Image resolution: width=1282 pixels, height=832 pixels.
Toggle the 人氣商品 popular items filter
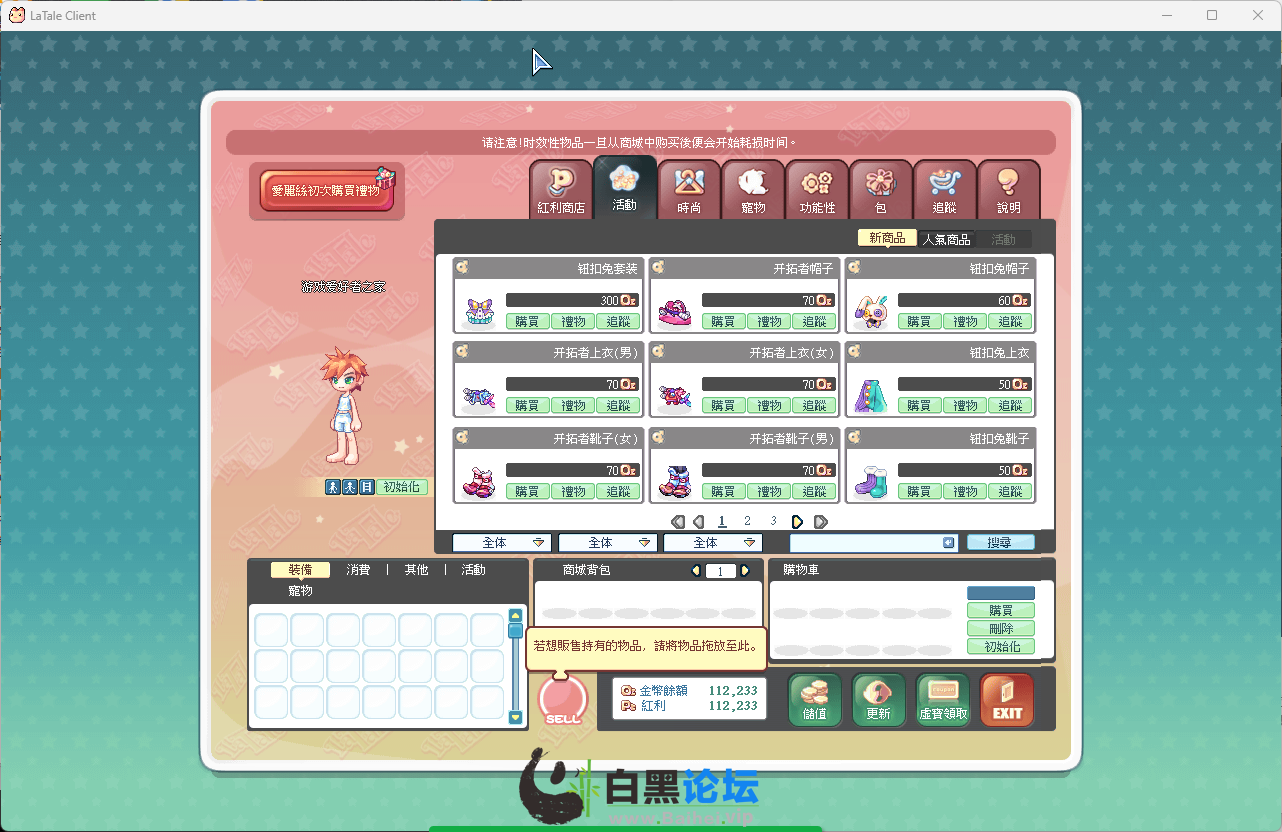click(x=946, y=239)
